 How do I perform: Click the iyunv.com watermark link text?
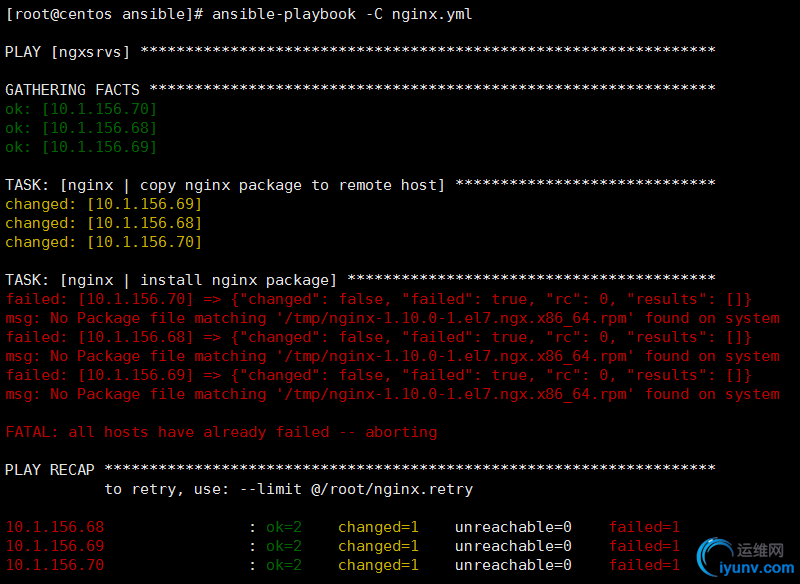pos(756,568)
